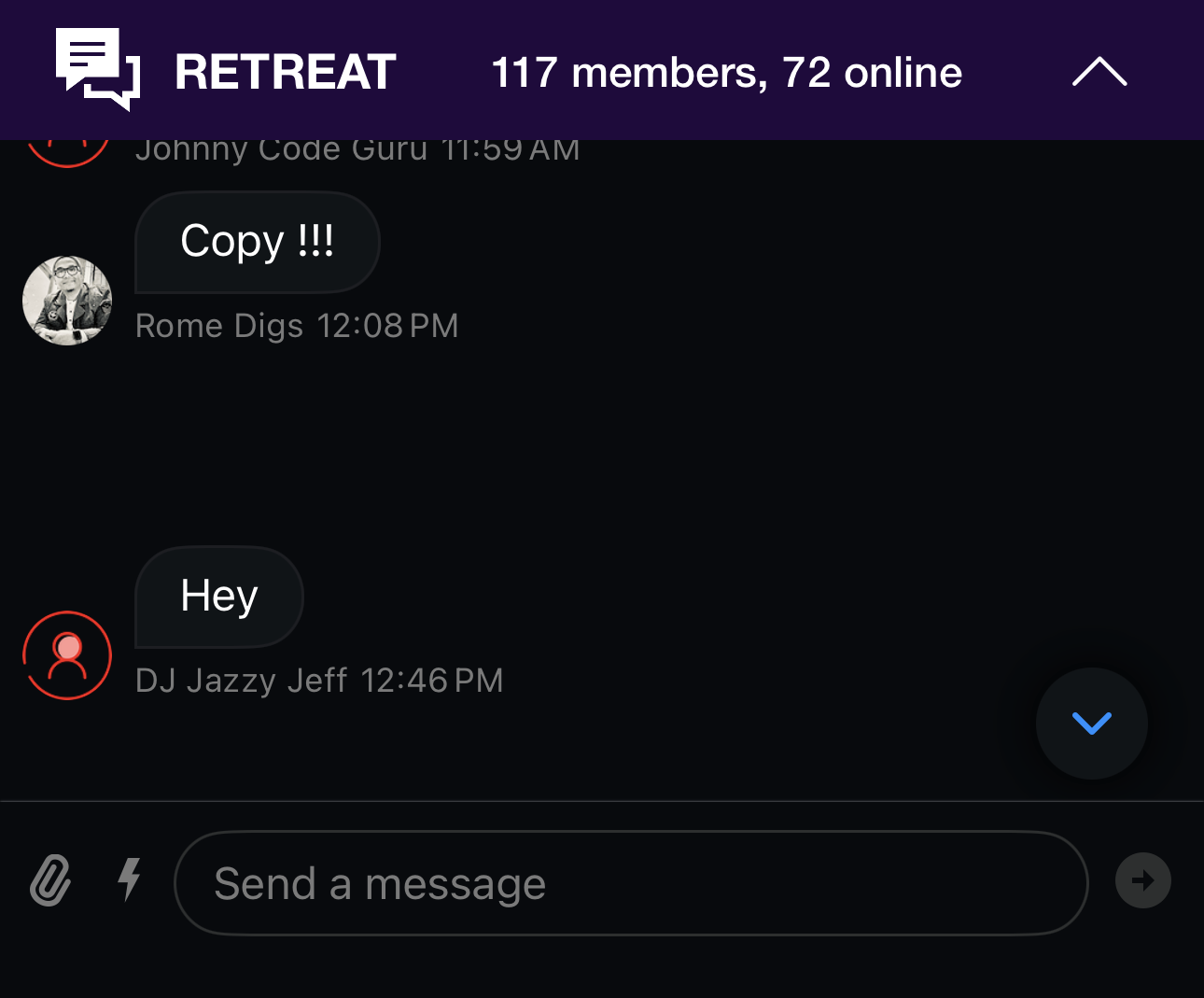Tap Johnny Code Guru's partially visible avatar
The image size is (1204, 998).
click(67, 152)
